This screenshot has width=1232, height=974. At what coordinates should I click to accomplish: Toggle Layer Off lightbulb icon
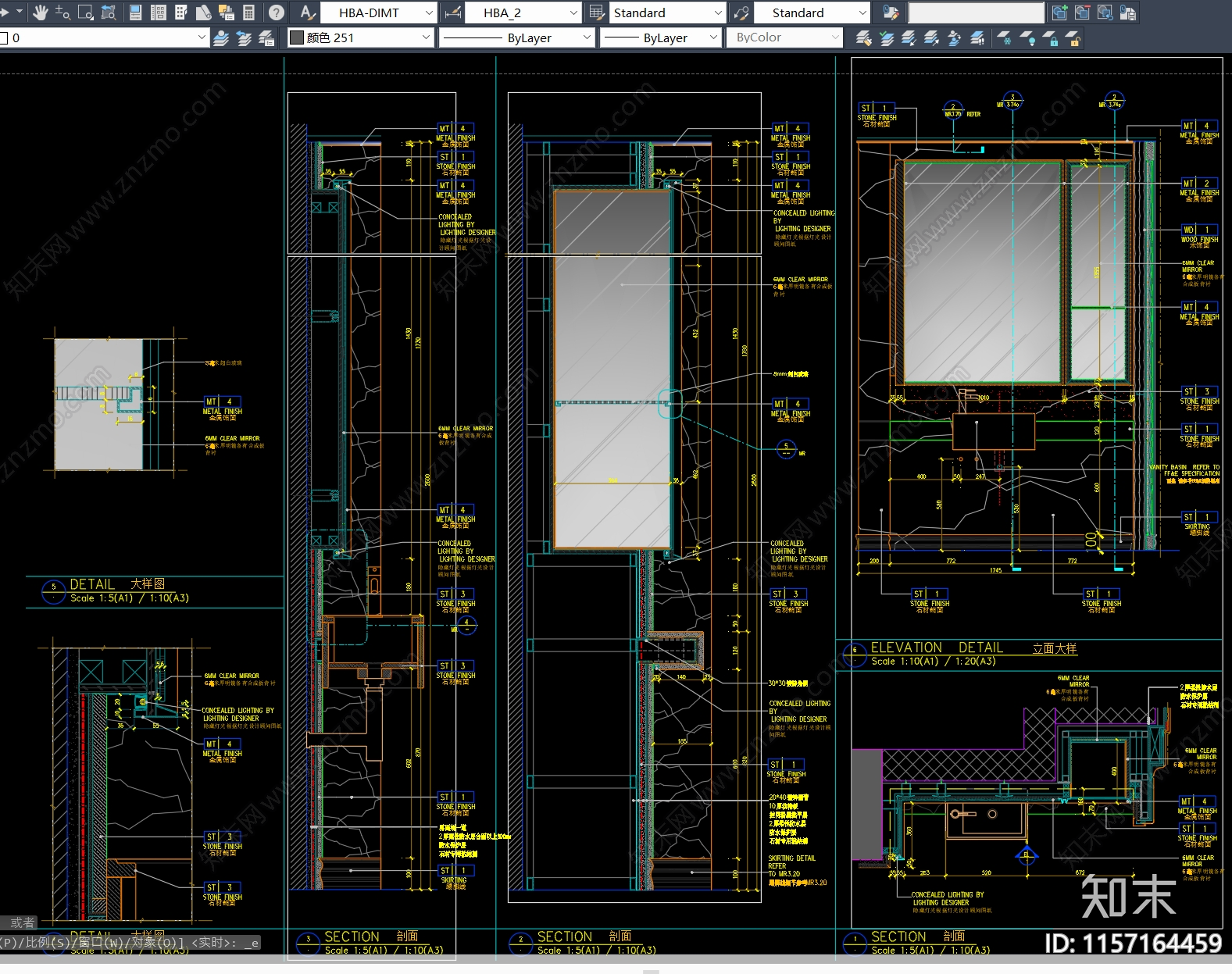pos(1027,37)
